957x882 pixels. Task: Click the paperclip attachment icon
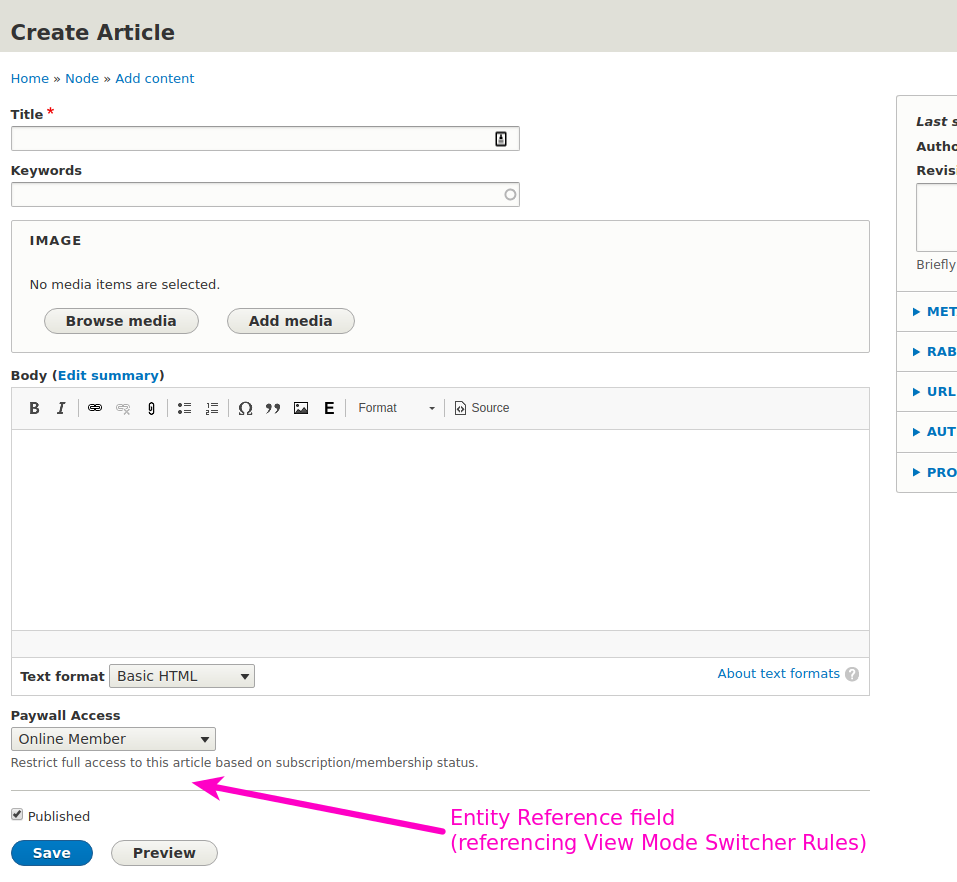coord(151,408)
